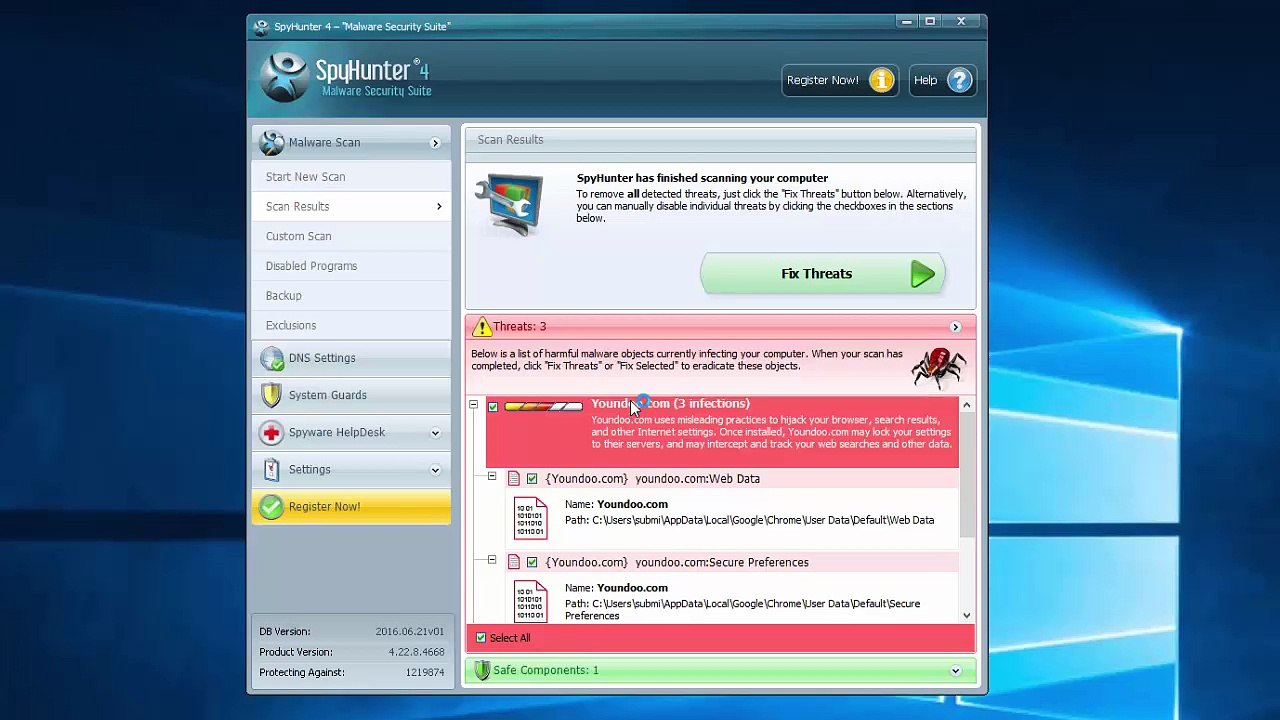The height and width of the screenshot is (720, 1280).
Task: Select Scan Results in the sidebar
Action: tap(351, 207)
